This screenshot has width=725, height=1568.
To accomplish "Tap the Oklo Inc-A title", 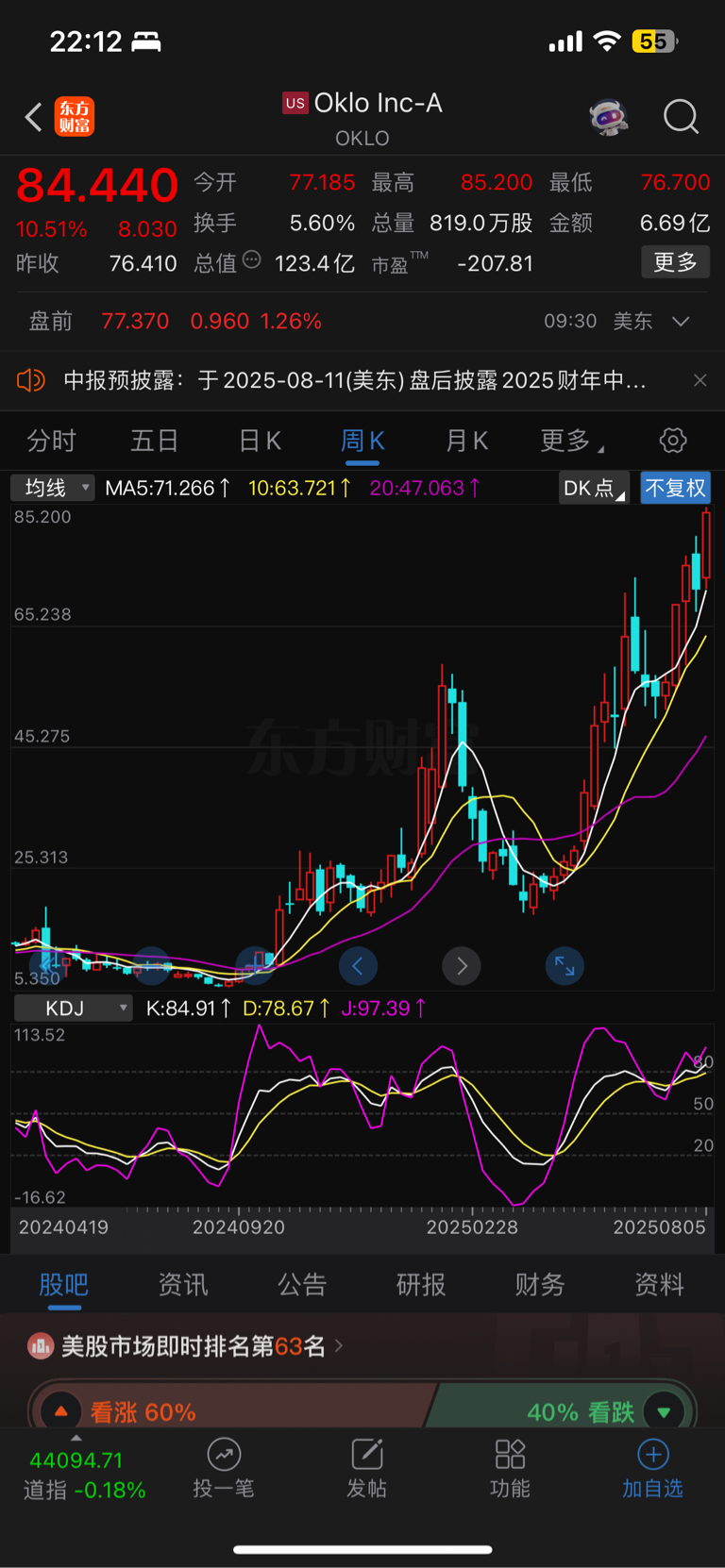I will click(378, 103).
